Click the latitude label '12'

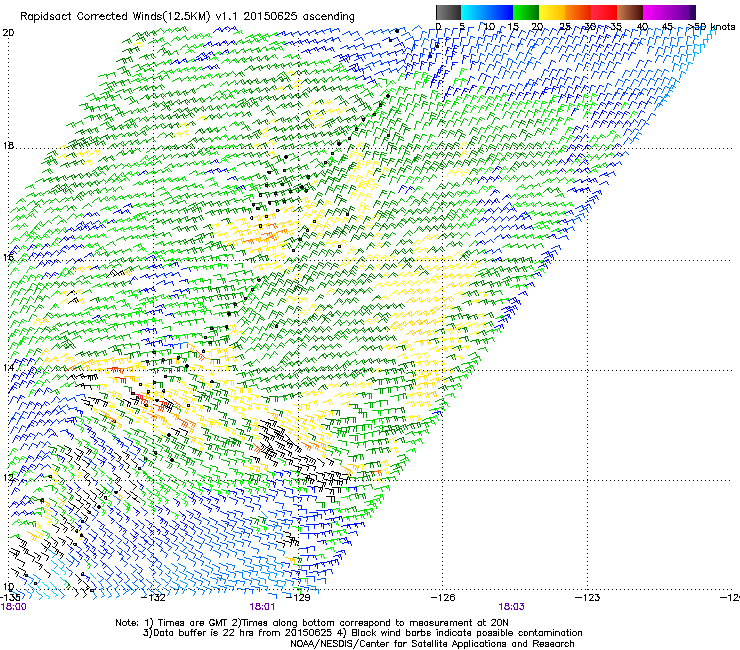coord(8,477)
